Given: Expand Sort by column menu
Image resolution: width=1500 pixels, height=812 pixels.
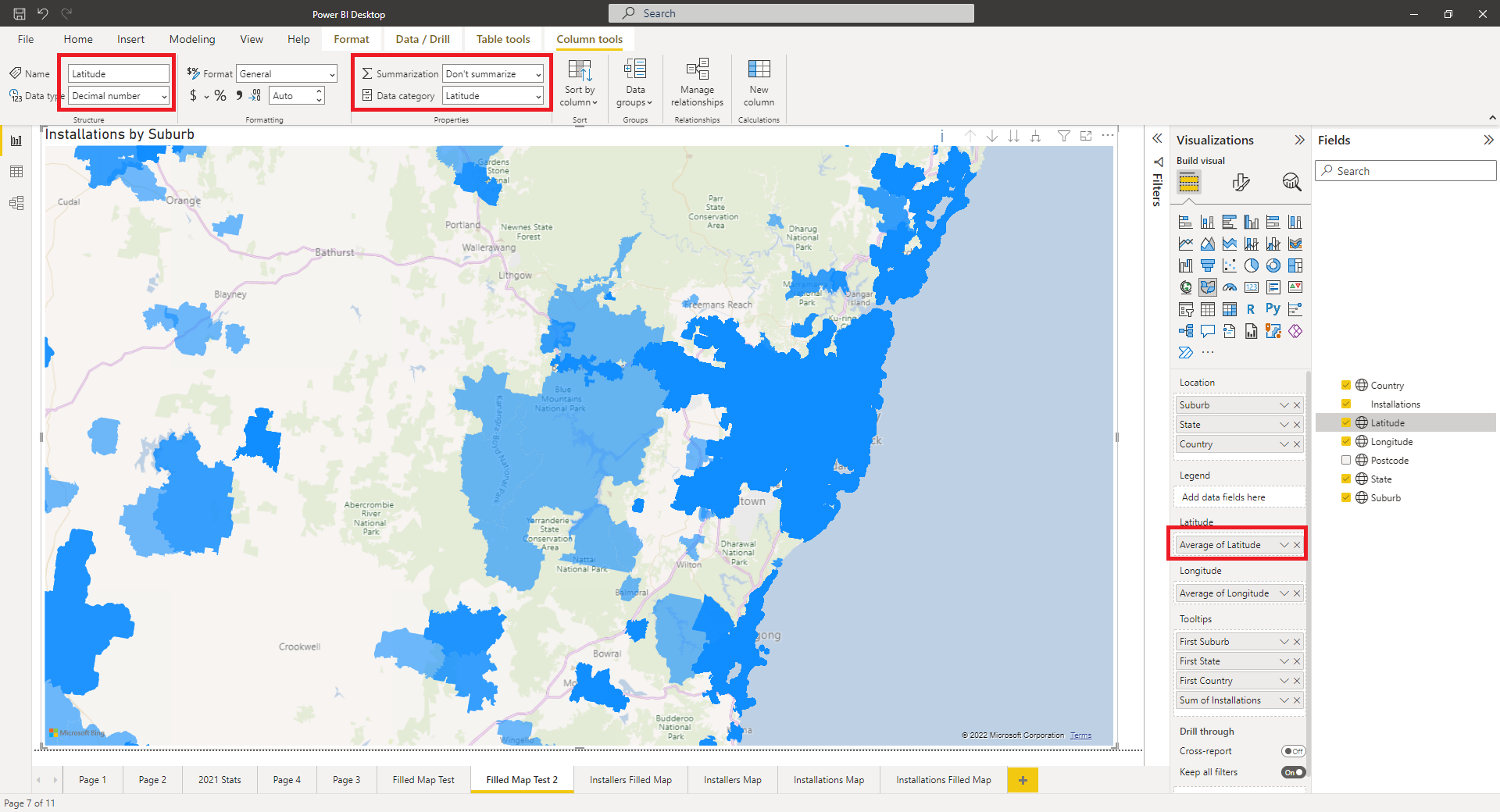Looking at the screenshot, I should point(579,83).
